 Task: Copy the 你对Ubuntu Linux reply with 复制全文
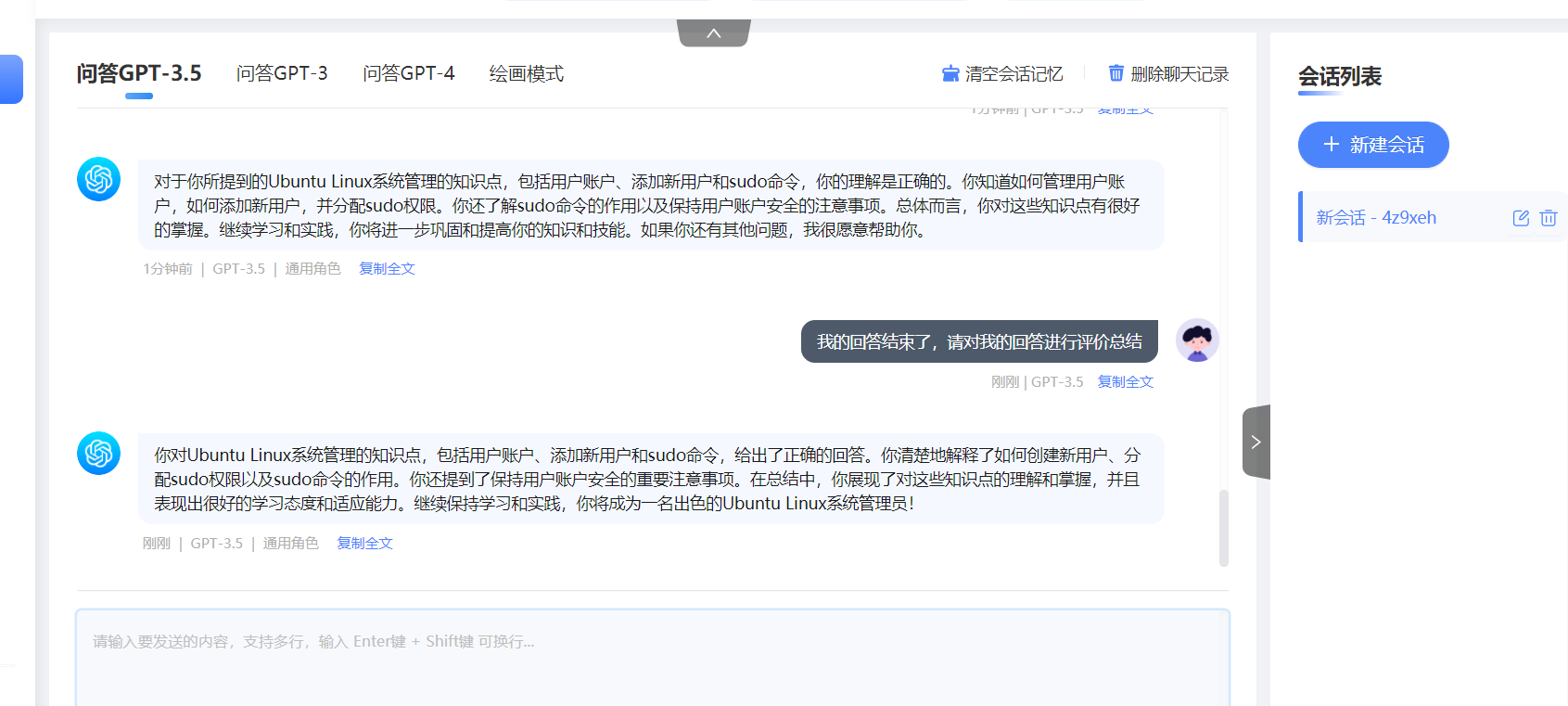364,543
